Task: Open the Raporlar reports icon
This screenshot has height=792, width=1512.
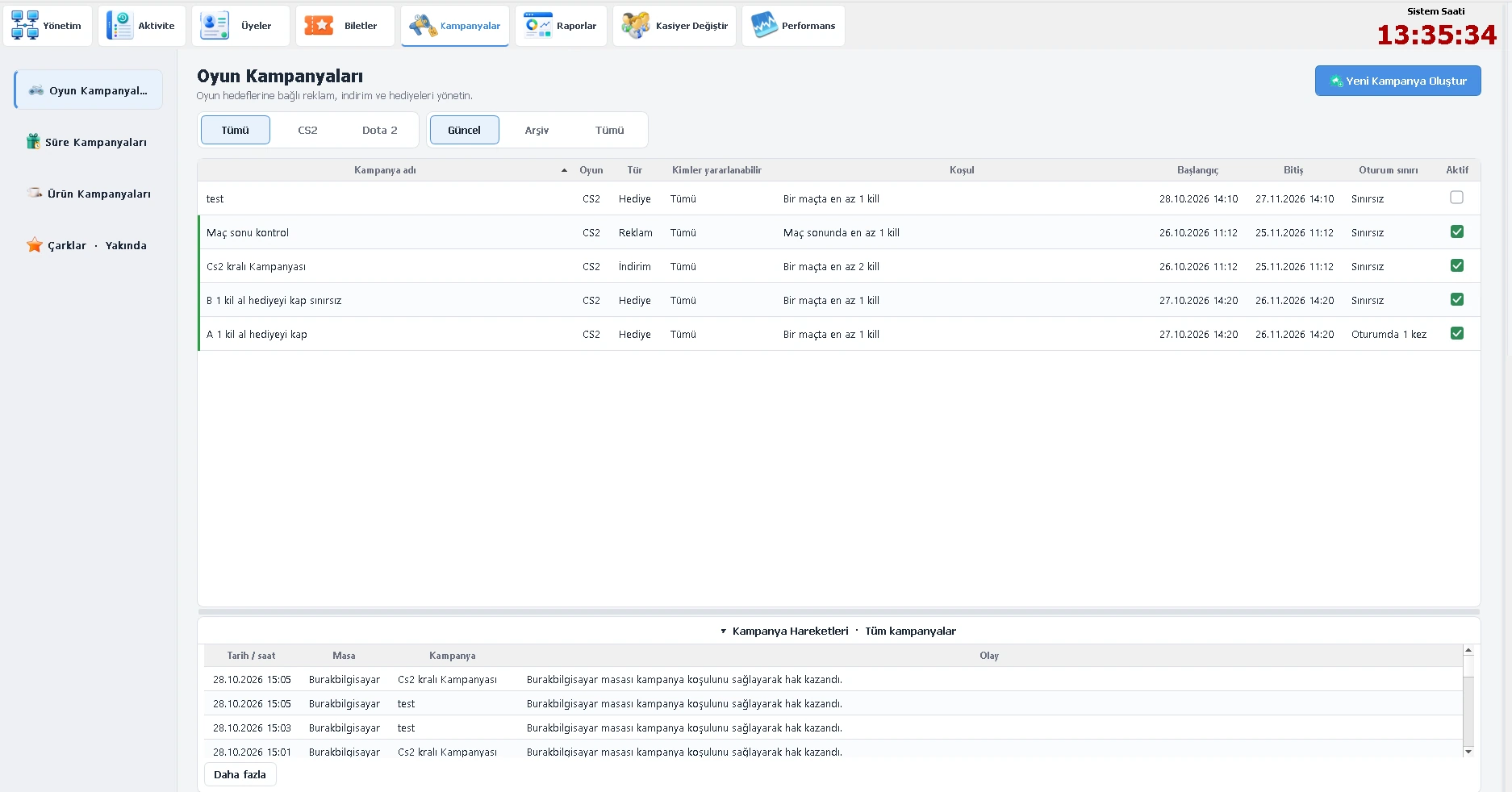Action: [538, 26]
